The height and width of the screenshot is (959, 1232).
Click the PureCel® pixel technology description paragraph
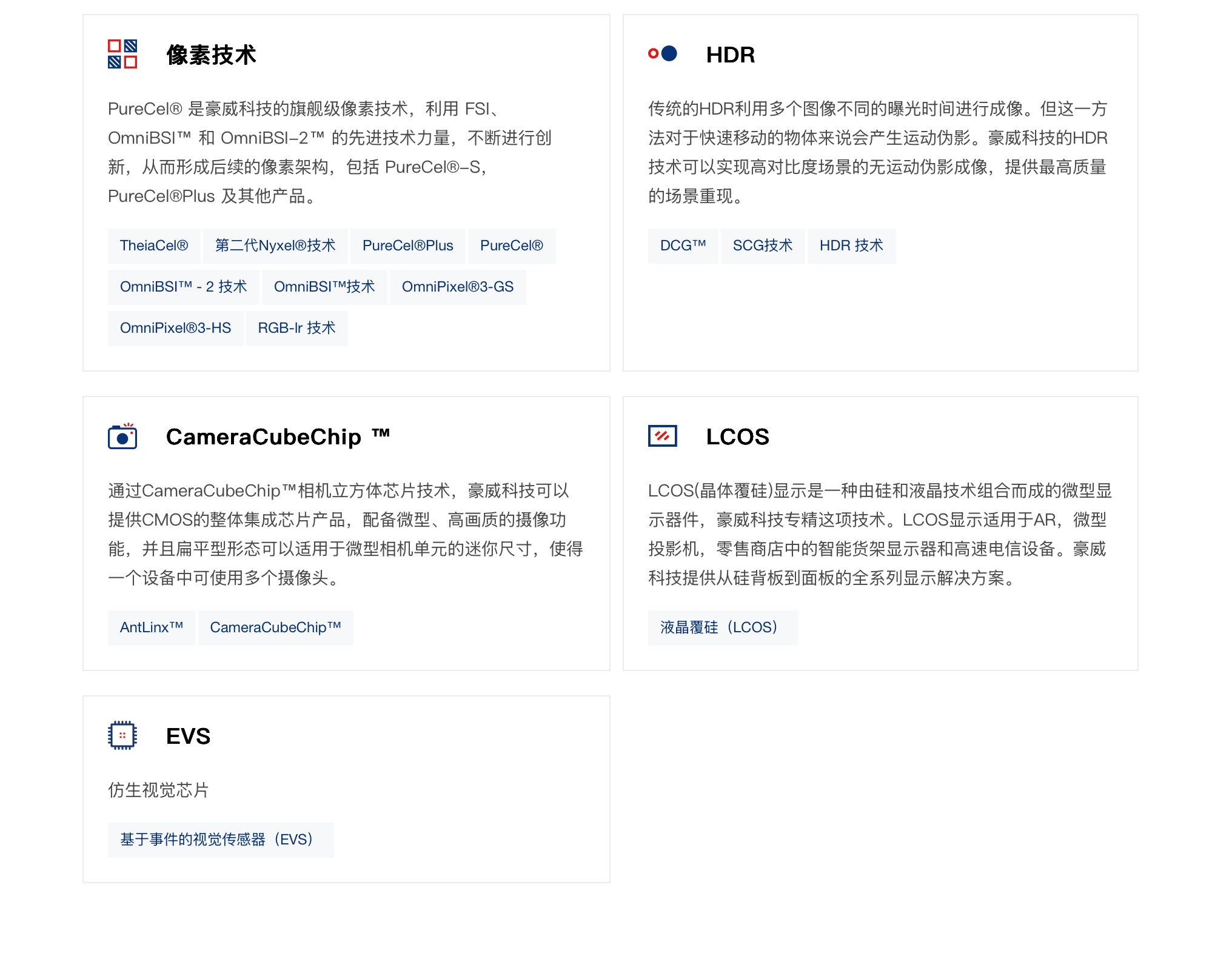[330, 152]
